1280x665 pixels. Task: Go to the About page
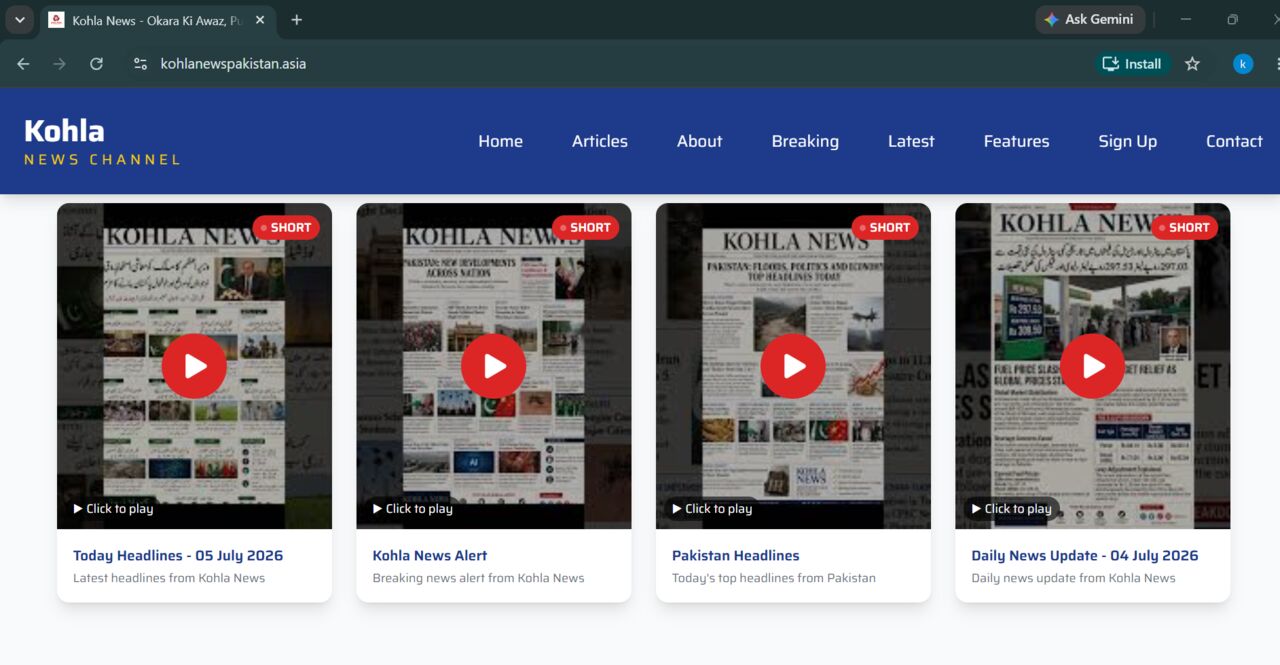(699, 141)
